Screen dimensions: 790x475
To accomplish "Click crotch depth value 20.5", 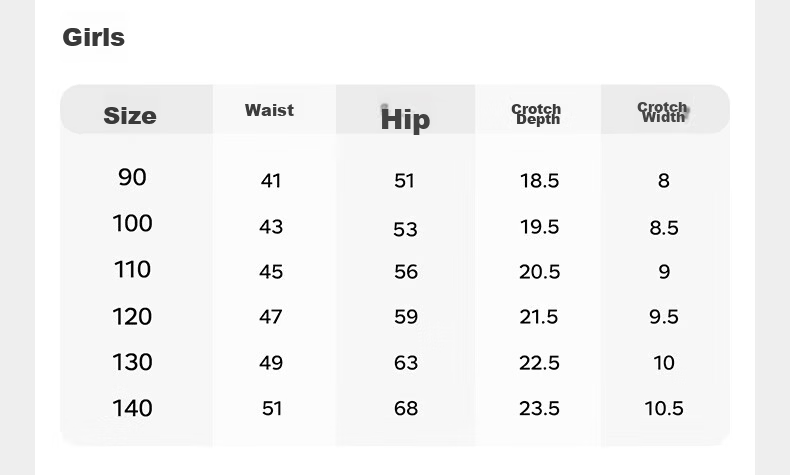I will point(540,272).
